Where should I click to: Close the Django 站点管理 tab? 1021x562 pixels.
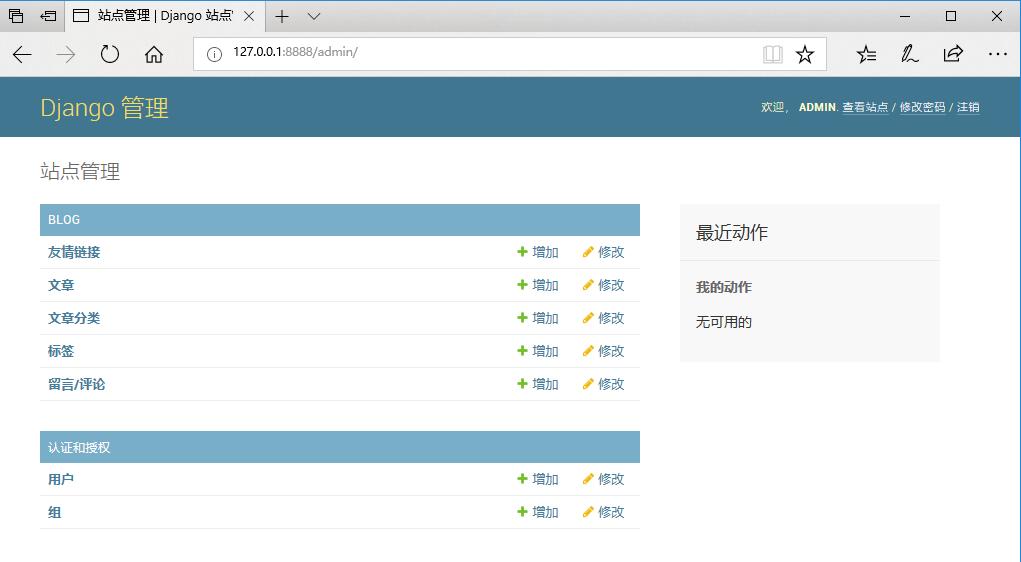(249, 16)
